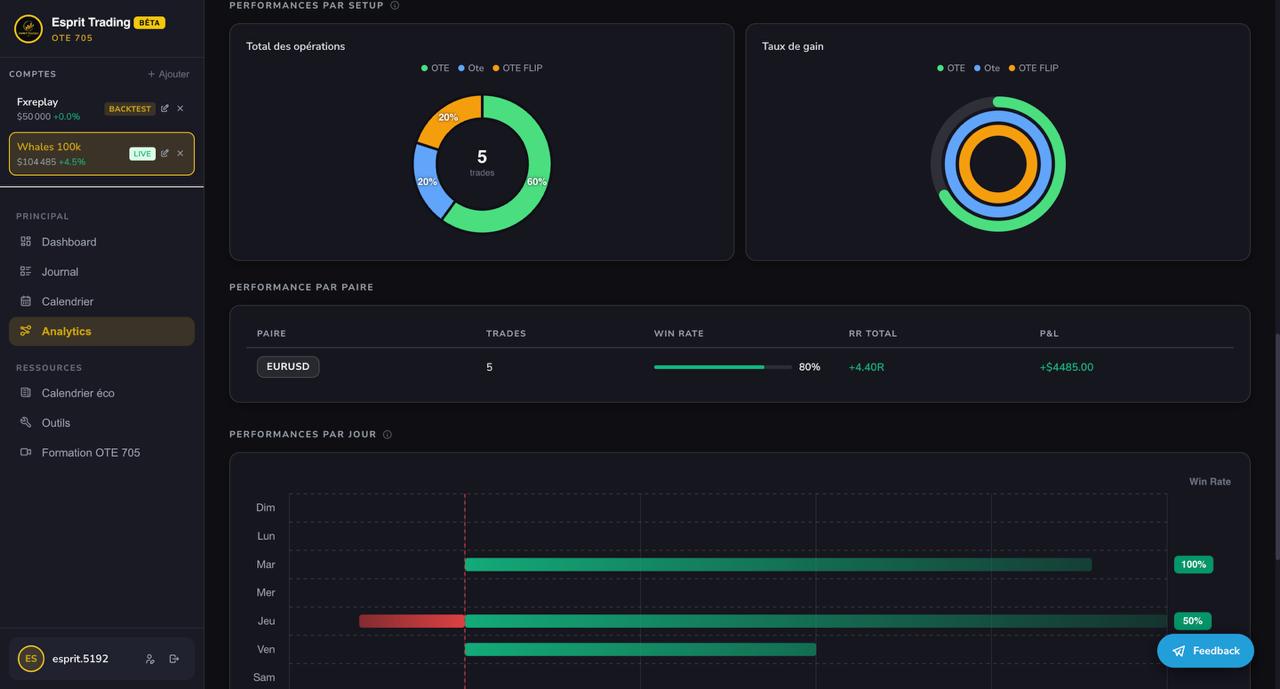This screenshot has height=689, width=1280.
Task: Toggle OTE legend in Total des opérations
Action: click(435, 68)
